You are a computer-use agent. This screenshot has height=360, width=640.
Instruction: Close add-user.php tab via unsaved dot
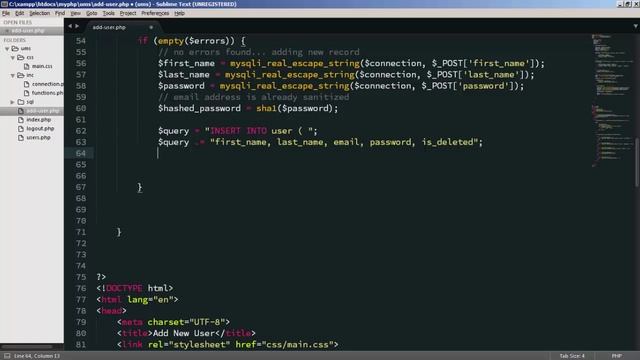[x=151, y=27]
